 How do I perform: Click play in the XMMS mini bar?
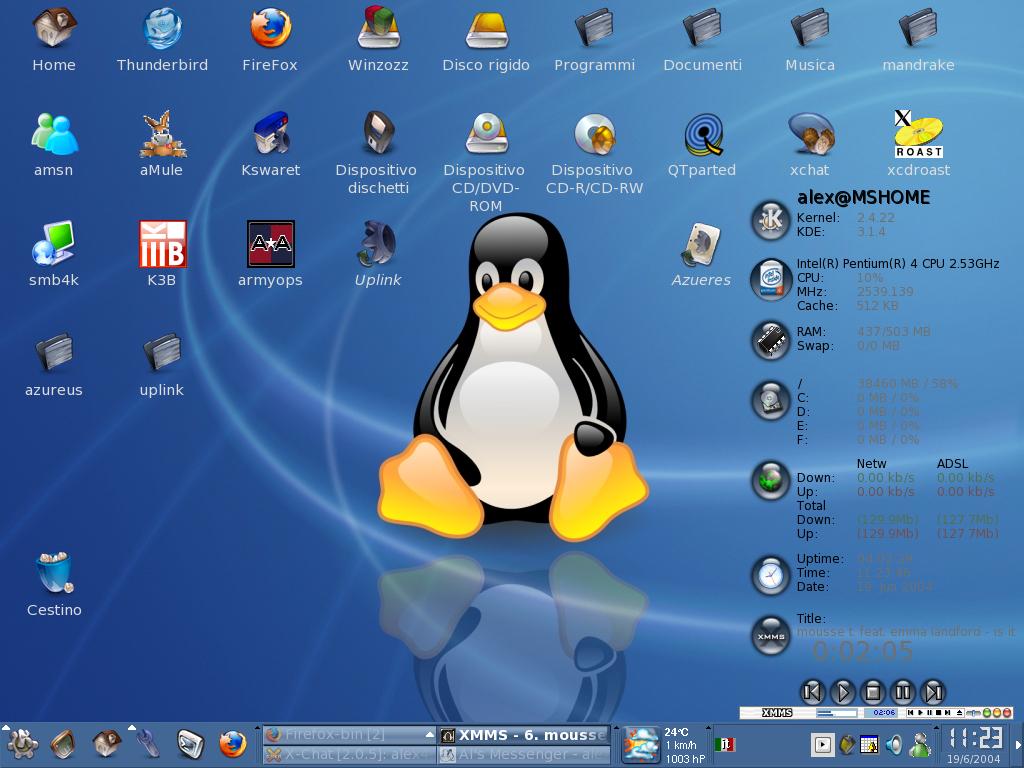(x=920, y=713)
